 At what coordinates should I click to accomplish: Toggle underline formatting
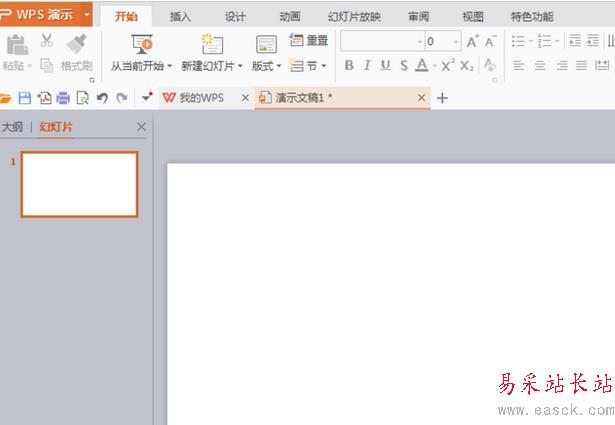tap(385, 65)
